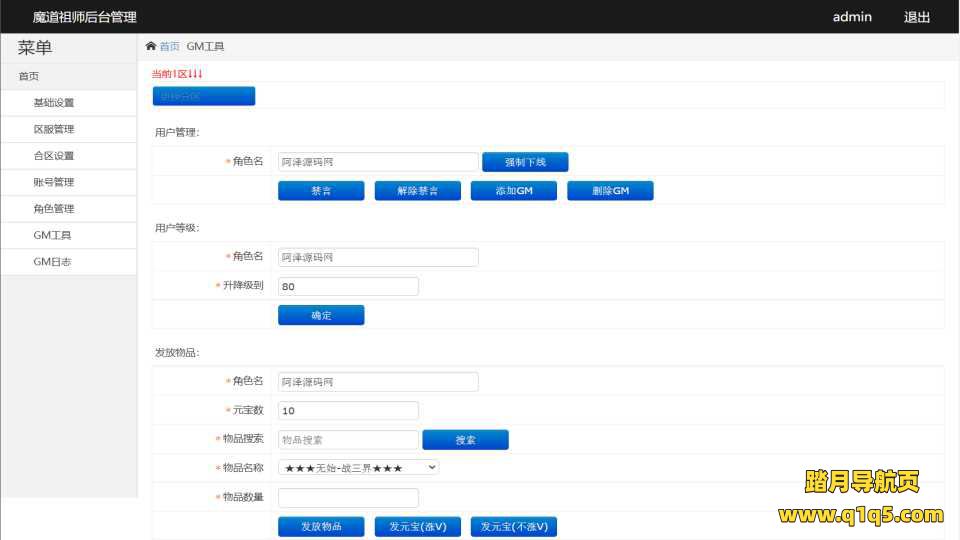The height and width of the screenshot is (540, 960).
Task: Click the 添加GM button
Action: click(x=513, y=191)
